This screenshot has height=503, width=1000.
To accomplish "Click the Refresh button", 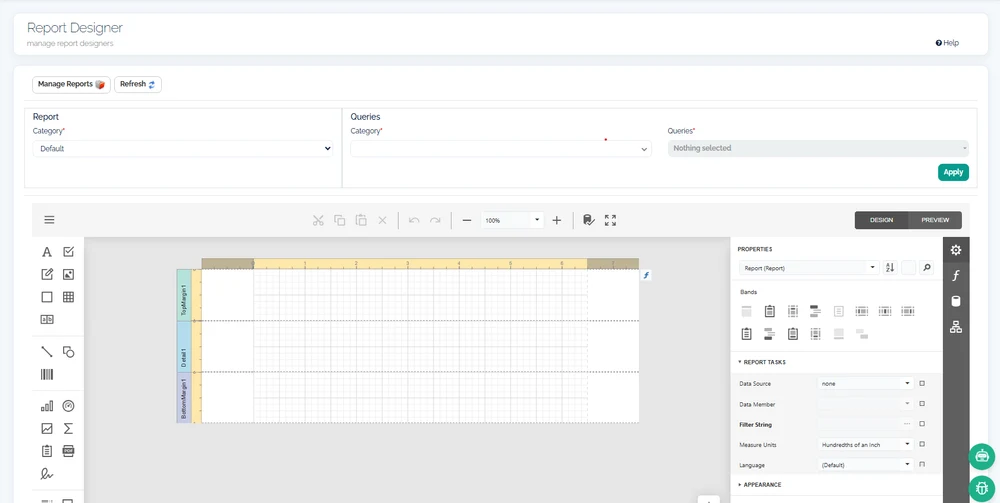I will tap(138, 84).
